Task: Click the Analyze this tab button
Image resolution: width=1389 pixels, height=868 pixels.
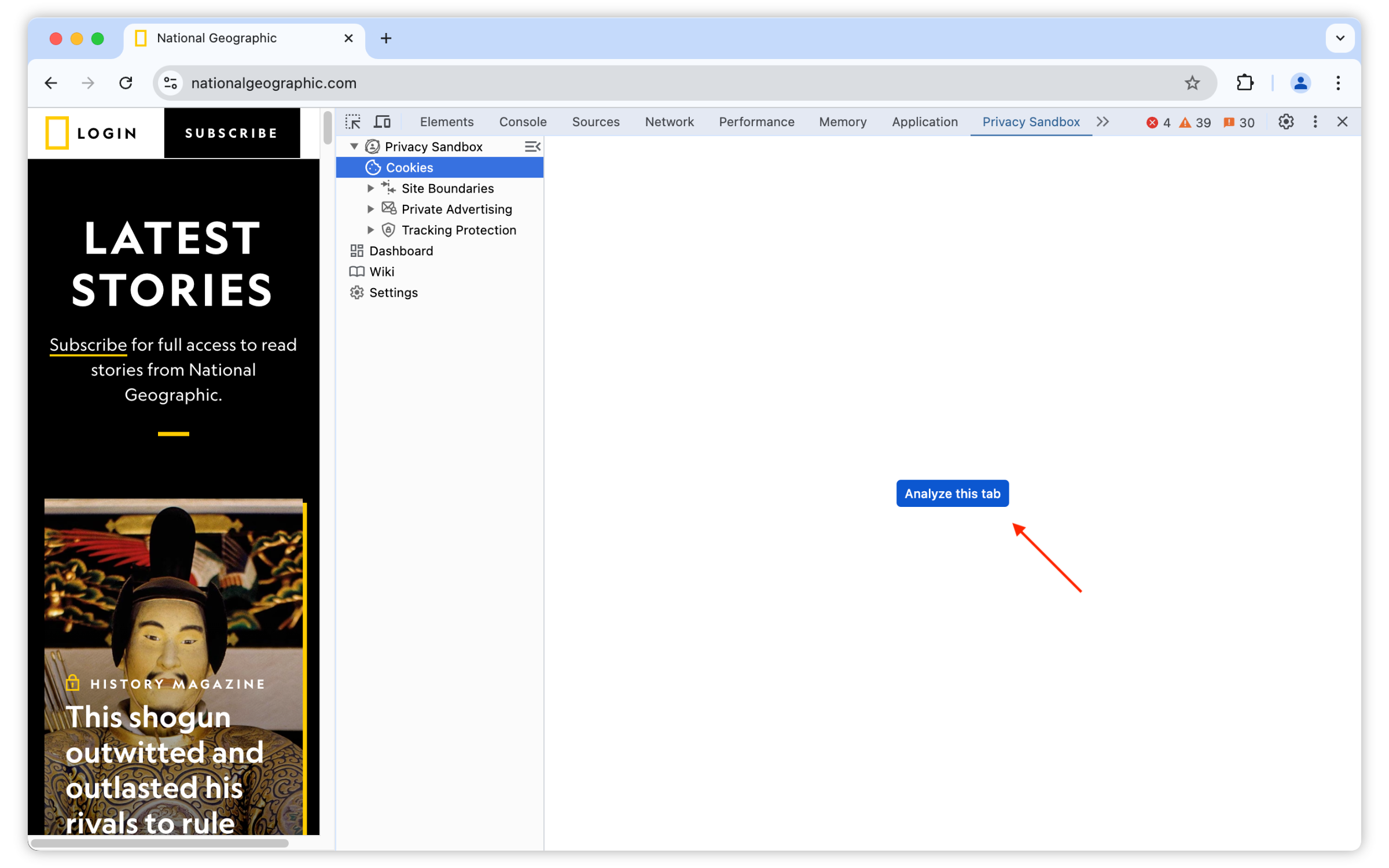Action: (x=952, y=494)
